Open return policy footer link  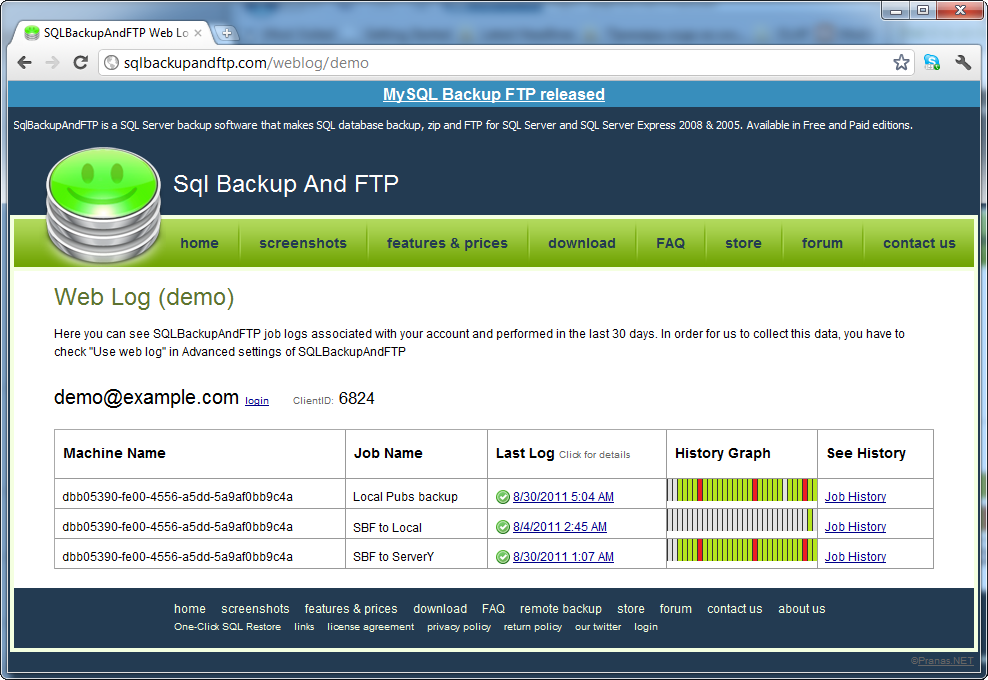point(532,627)
